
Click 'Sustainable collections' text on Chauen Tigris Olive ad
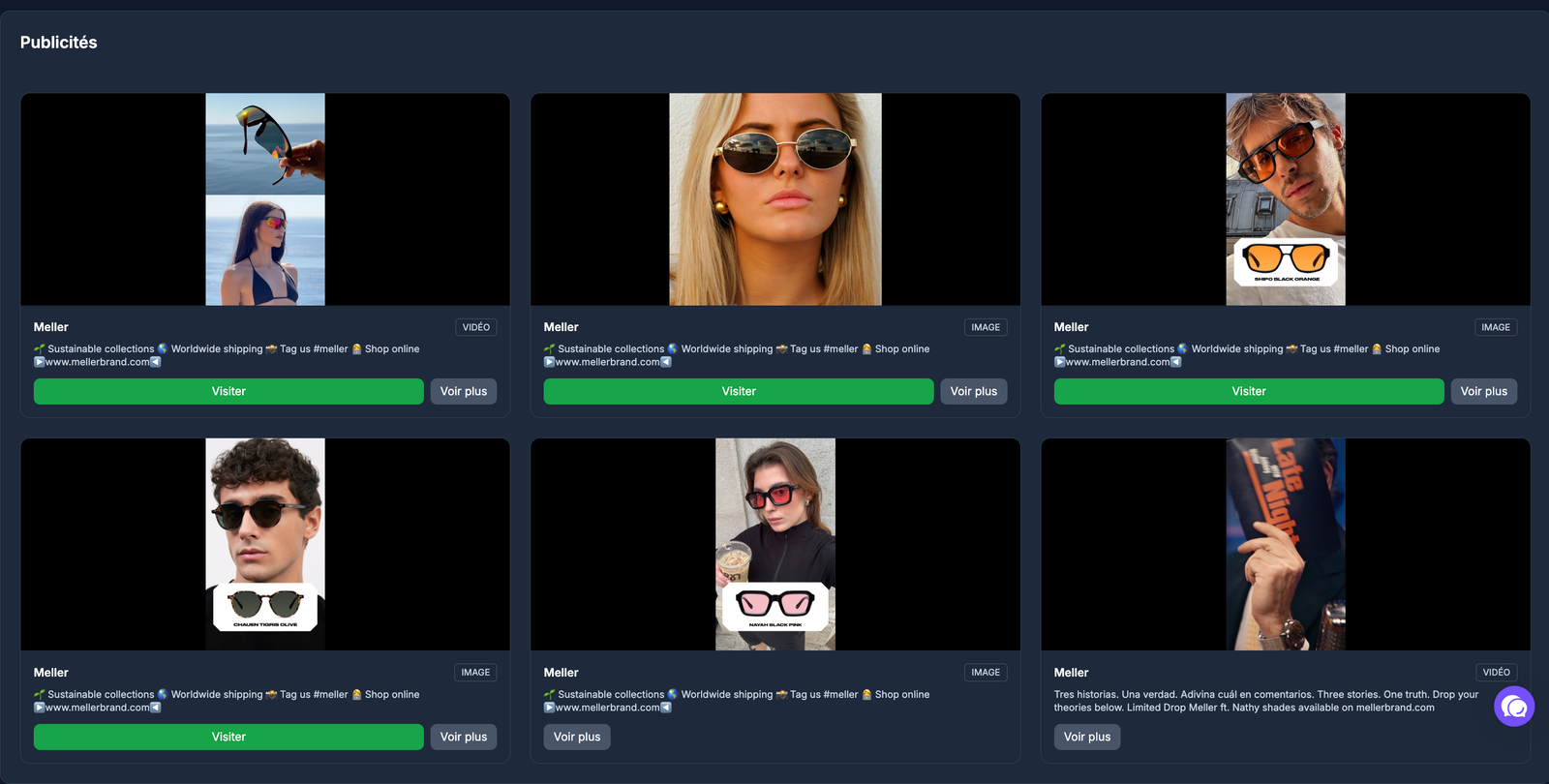101,694
